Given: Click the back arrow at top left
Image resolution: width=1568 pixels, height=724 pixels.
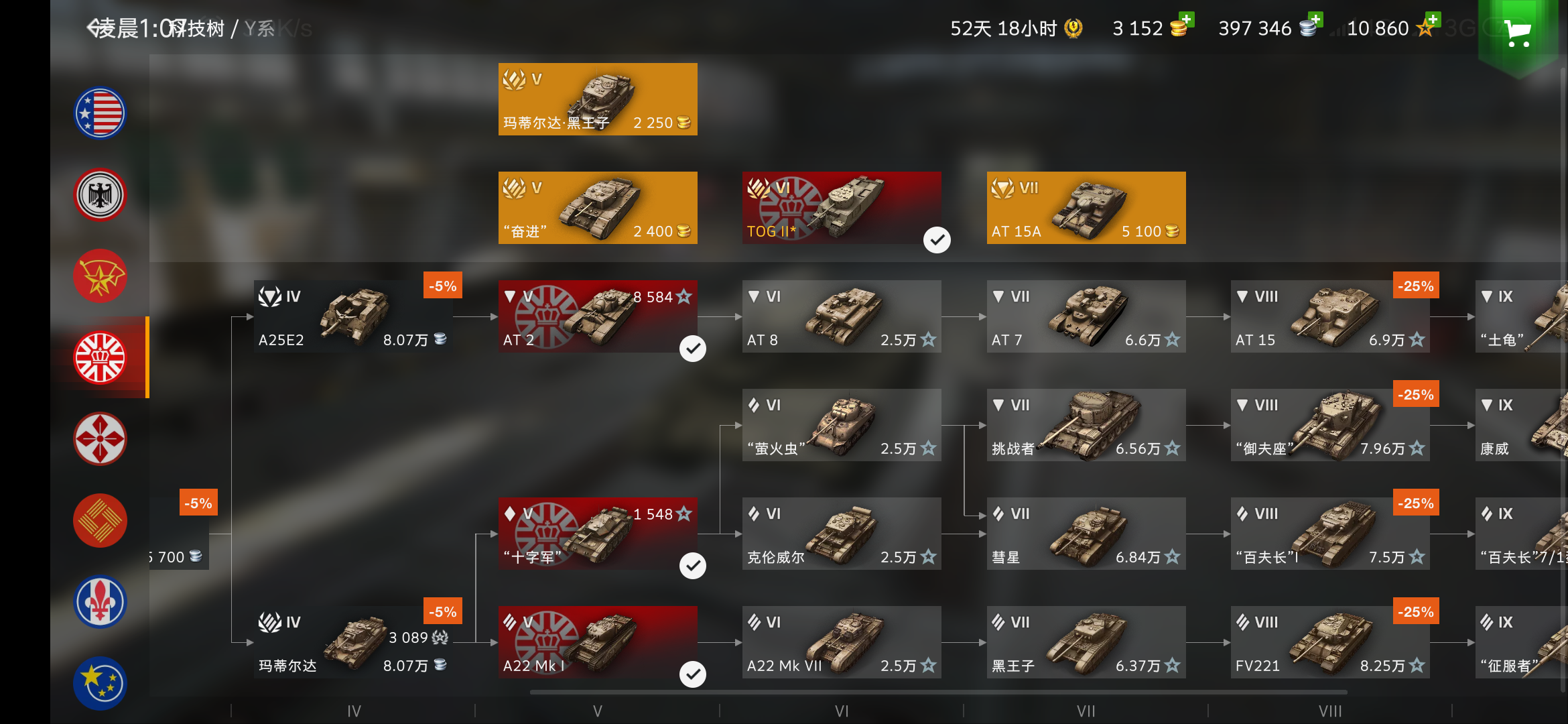Looking at the screenshot, I should click(x=94, y=28).
